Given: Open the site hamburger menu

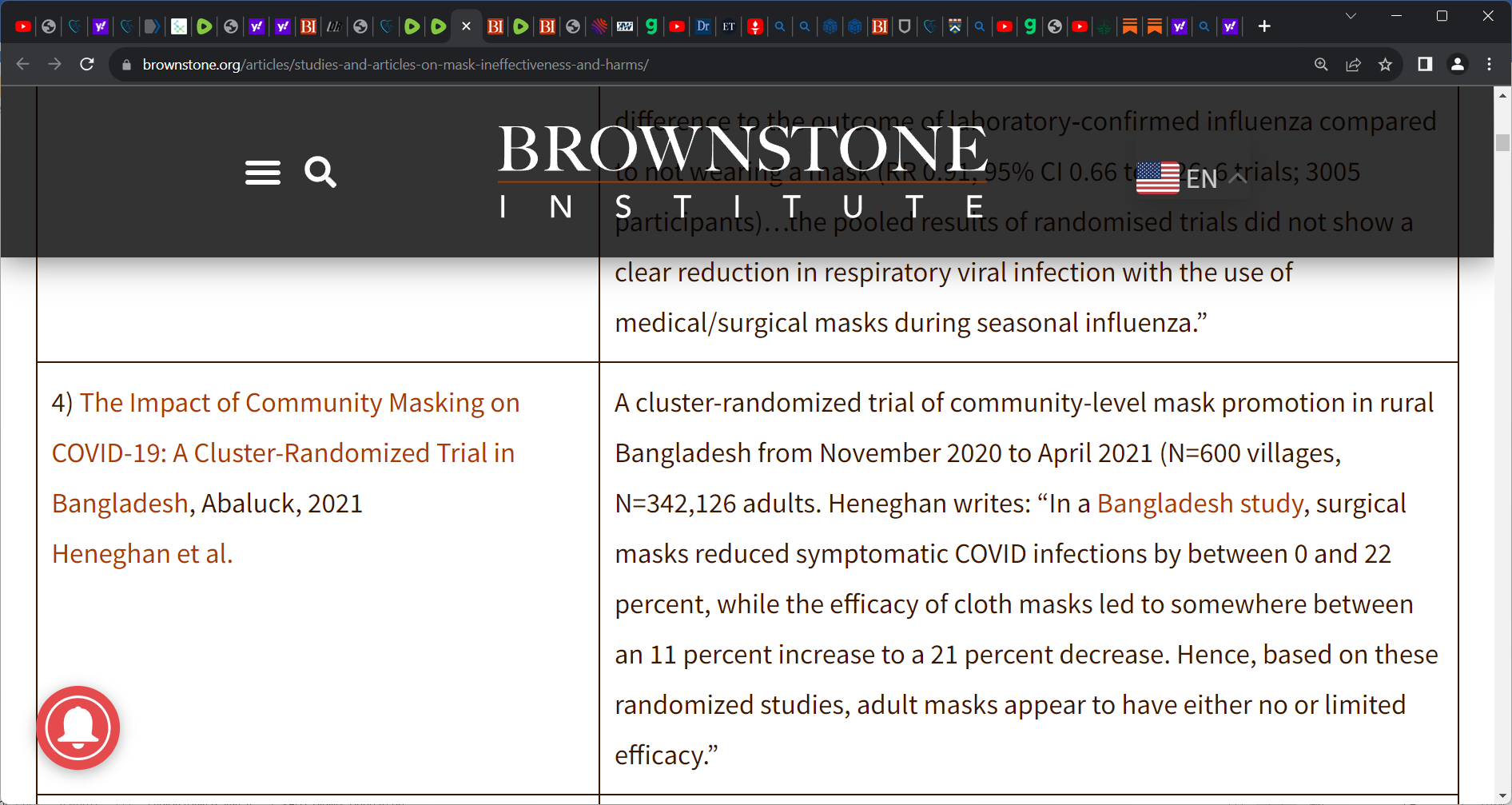Looking at the screenshot, I should (262, 172).
